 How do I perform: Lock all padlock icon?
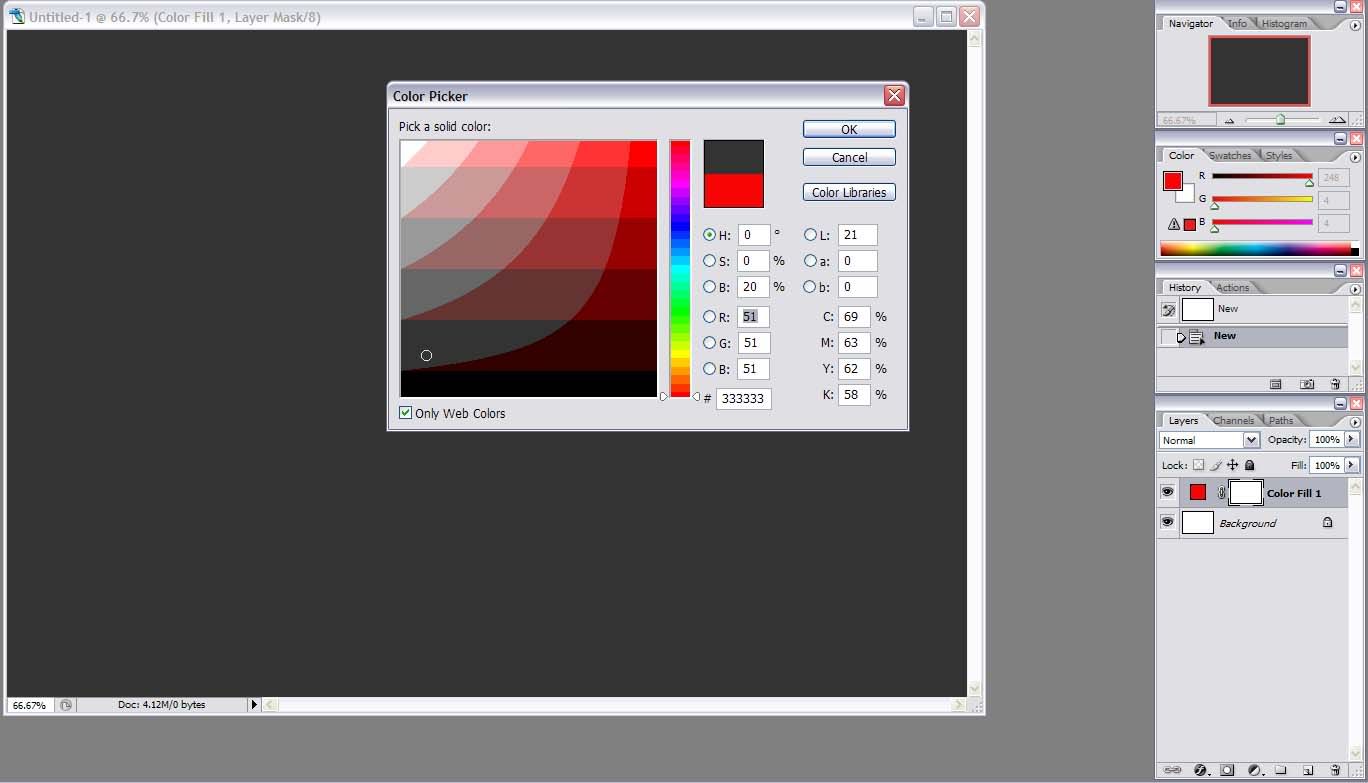click(1250, 465)
